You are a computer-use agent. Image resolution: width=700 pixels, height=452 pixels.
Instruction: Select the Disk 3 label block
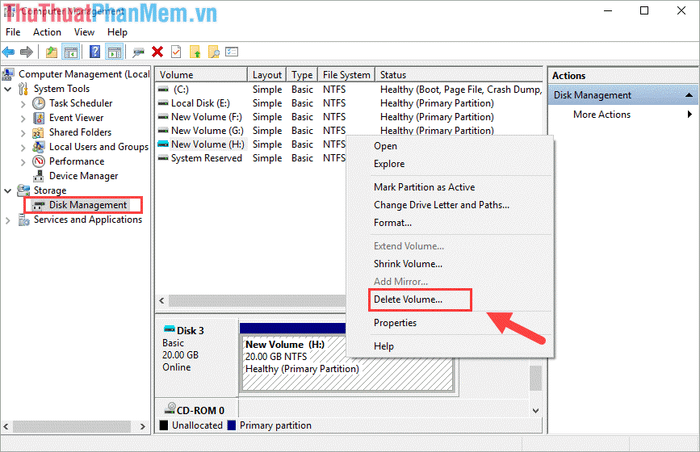[x=196, y=356]
